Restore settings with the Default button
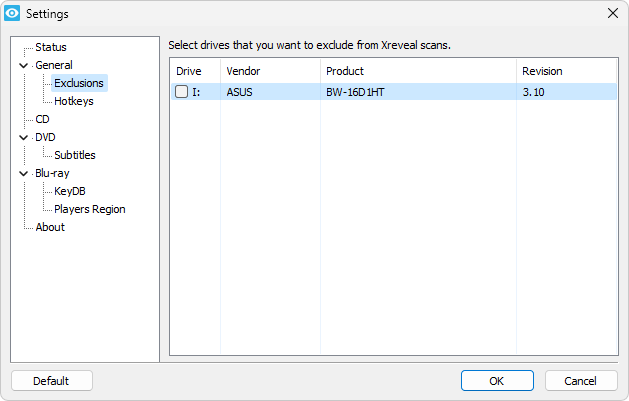This screenshot has width=629, height=401. coord(52,381)
